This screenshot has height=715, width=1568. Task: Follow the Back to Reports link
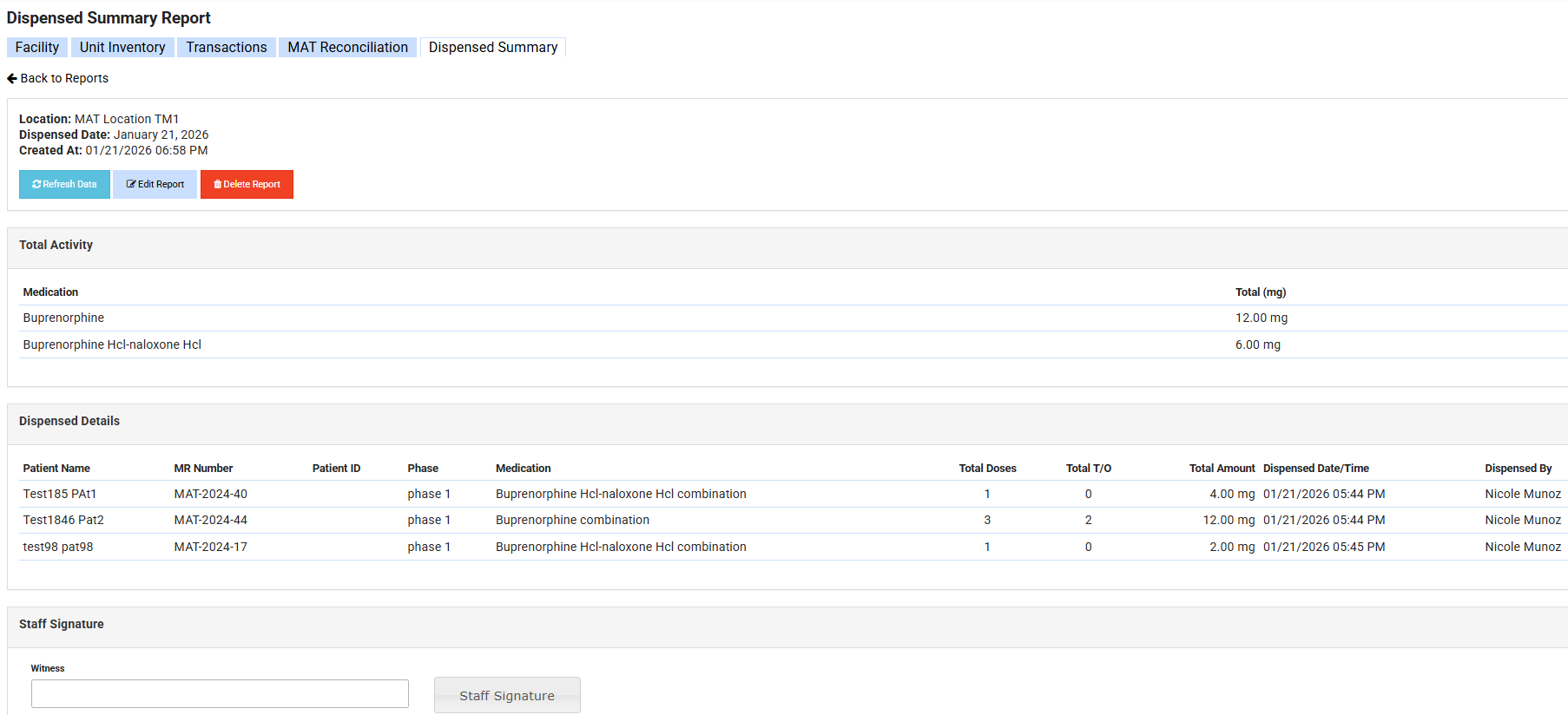click(64, 78)
